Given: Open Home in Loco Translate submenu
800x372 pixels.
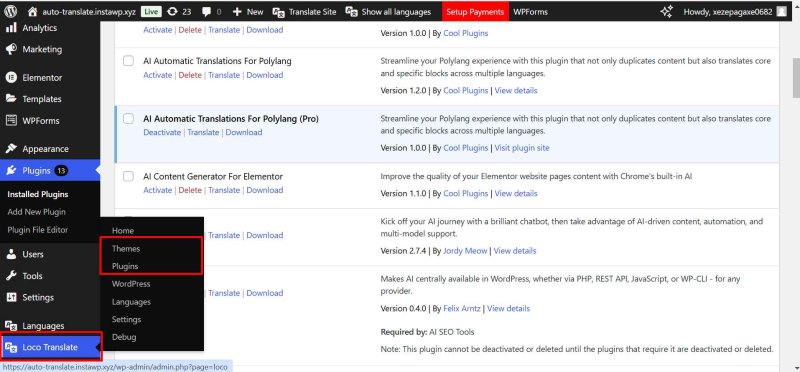Looking at the screenshot, I should tap(123, 231).
